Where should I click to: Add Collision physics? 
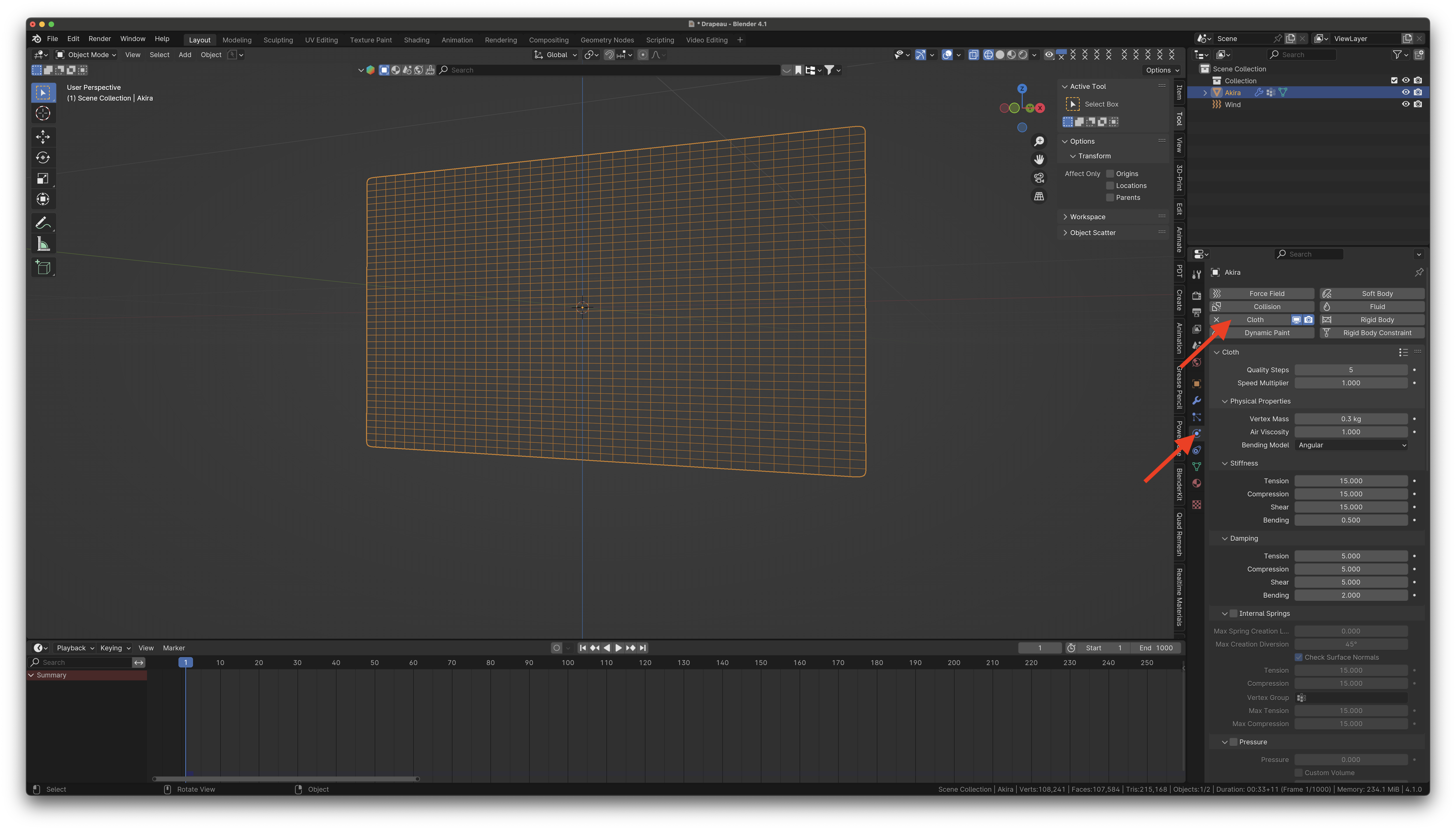[x=1262, y=307]
